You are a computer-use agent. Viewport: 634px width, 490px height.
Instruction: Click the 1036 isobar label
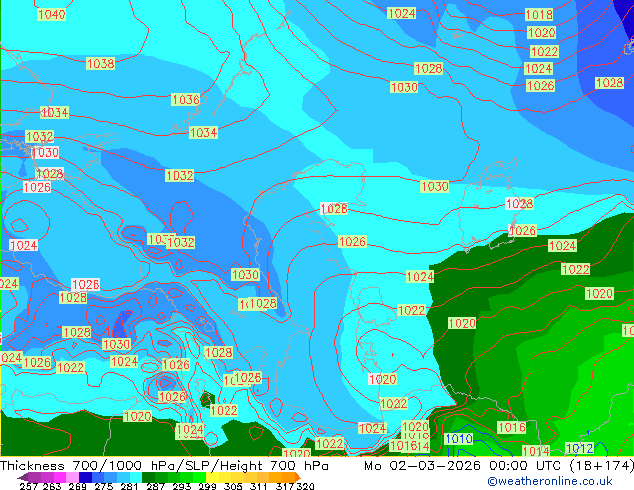pyautogui.click(x=186, y=99)
